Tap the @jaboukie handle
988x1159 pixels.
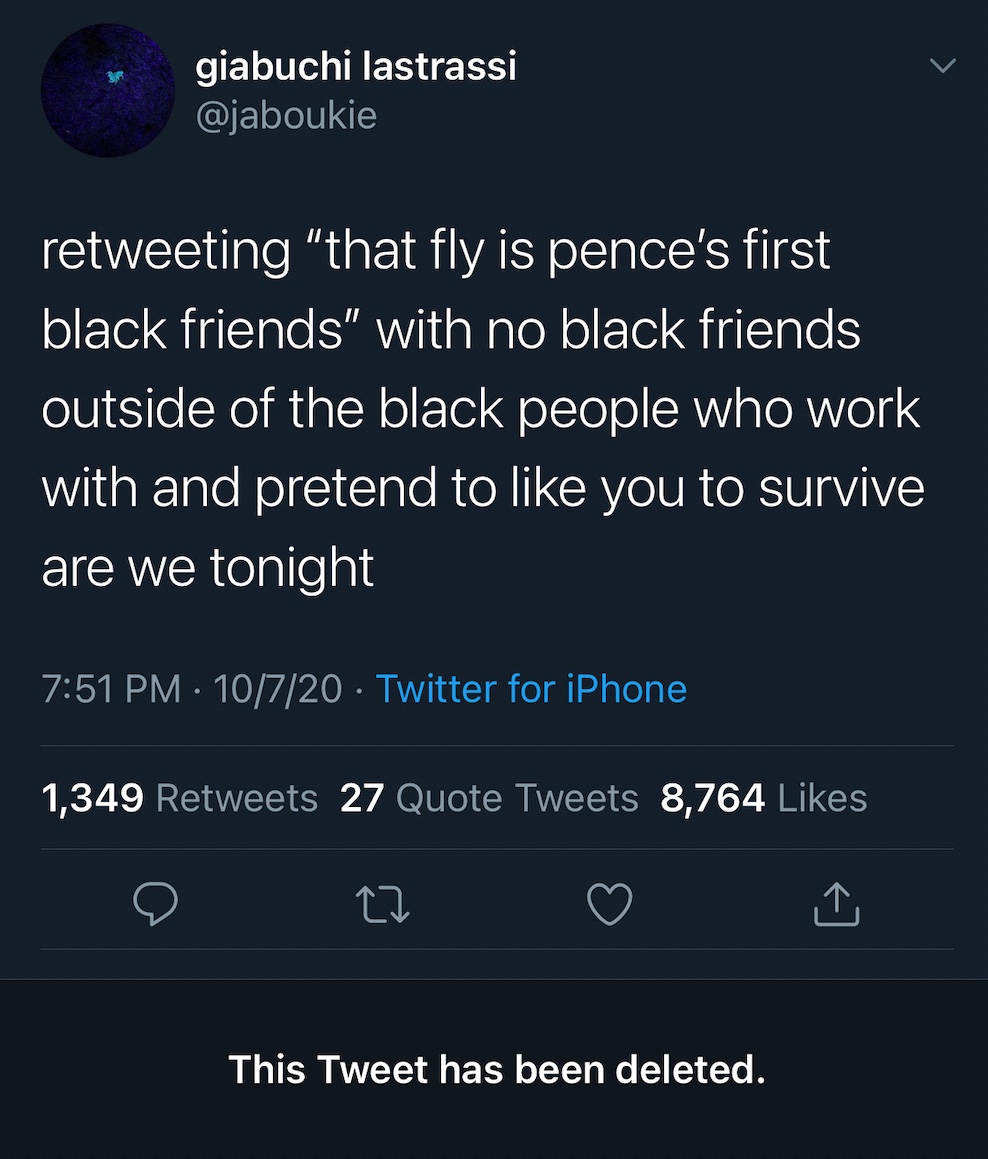coord(286,116)
